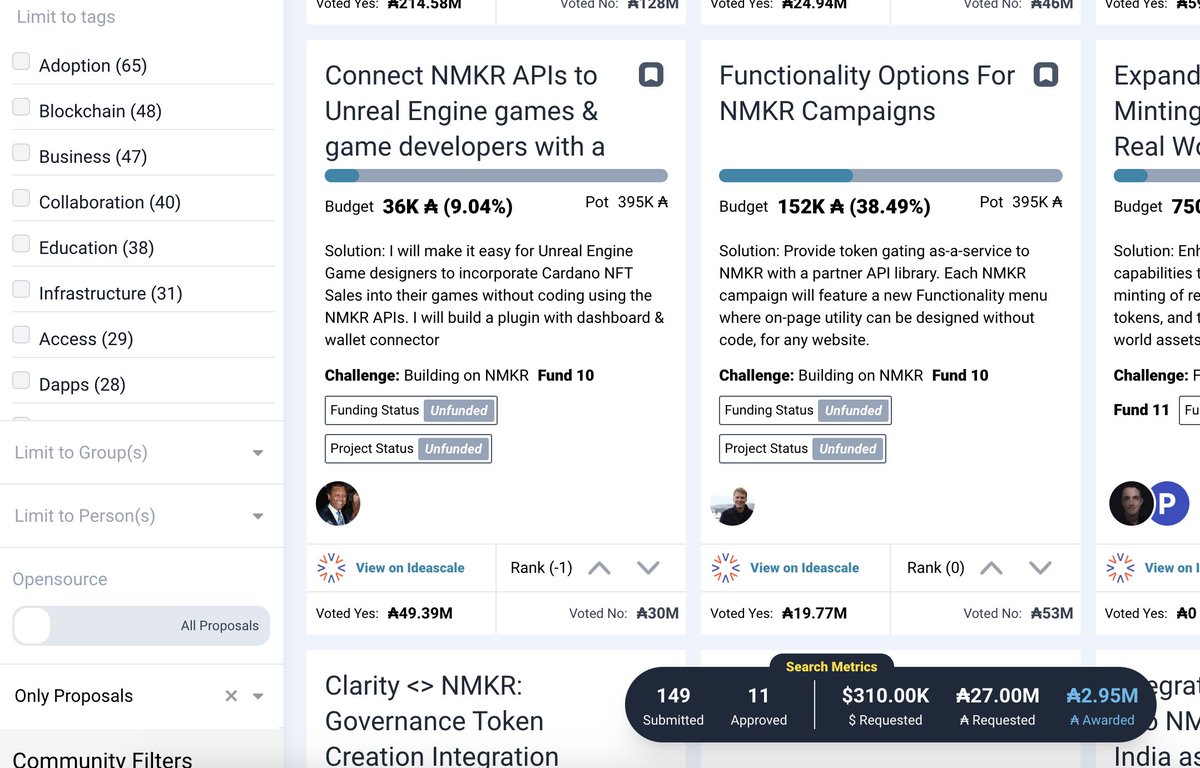
Task: Open proposer avatar on Connect NMKR APIs card
Action: (338, 503)
